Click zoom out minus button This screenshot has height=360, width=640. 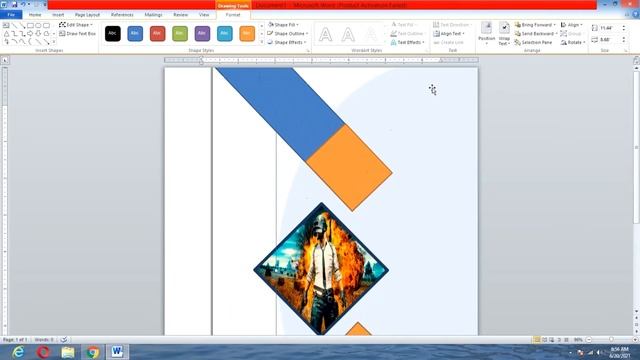tap(589, 340)
